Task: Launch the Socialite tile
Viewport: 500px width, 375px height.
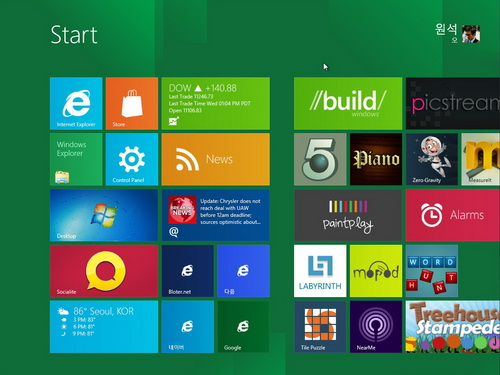Action: tap(104, 271)
